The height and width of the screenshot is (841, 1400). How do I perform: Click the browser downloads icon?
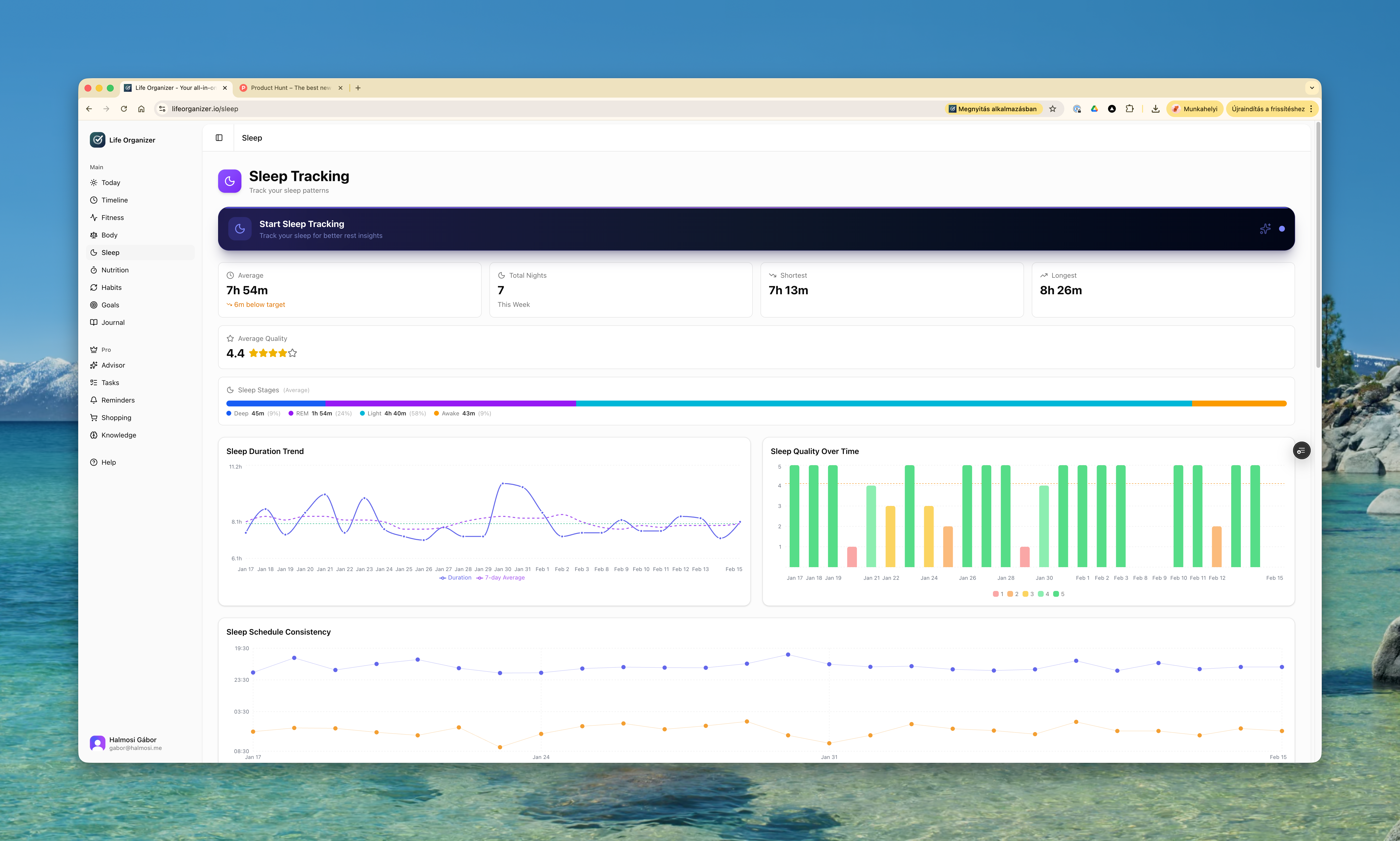click(x=1155, y=109)
